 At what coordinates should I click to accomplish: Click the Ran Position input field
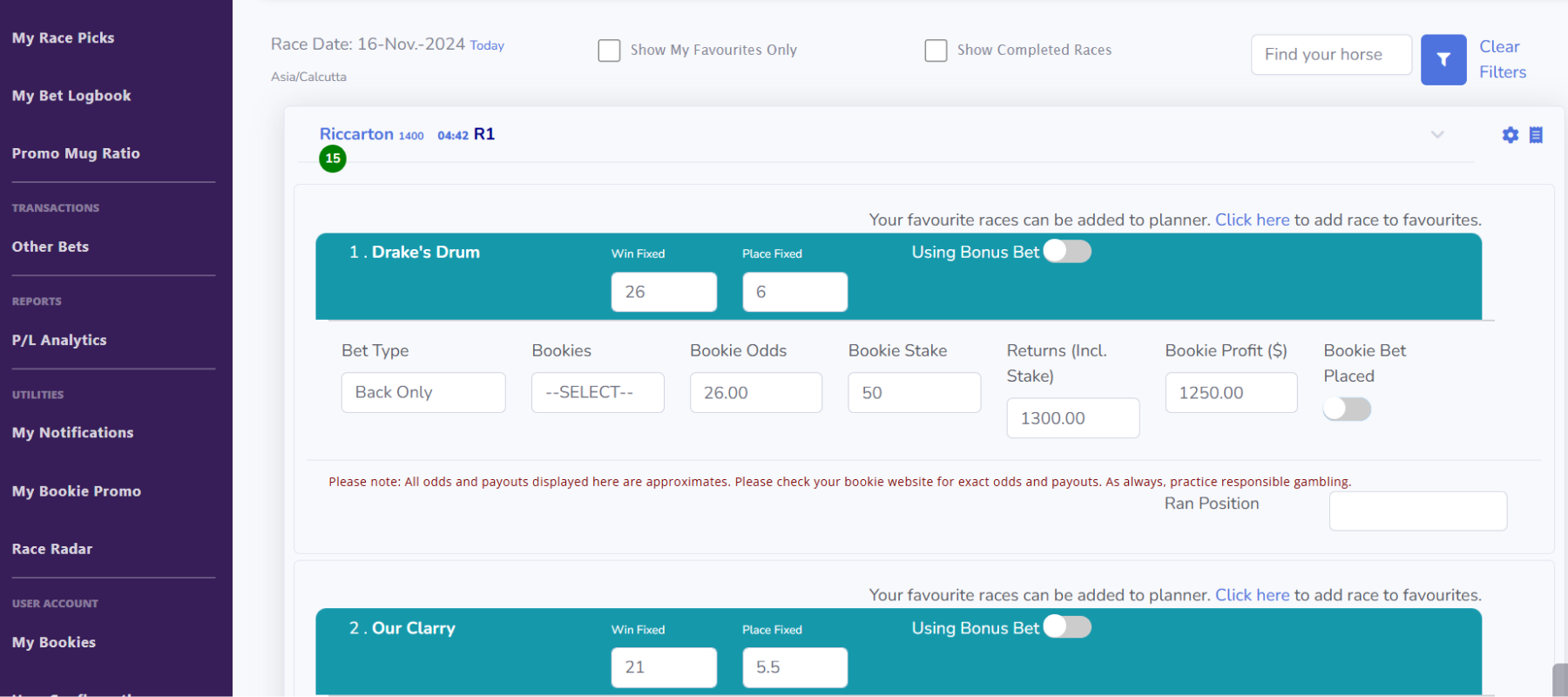(1417, 511)
